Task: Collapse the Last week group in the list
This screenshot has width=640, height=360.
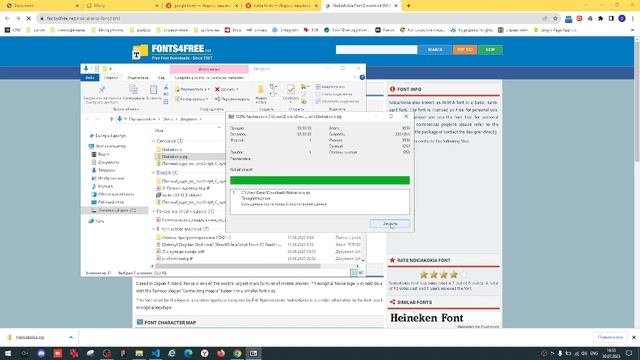Action: click(154, 211)
